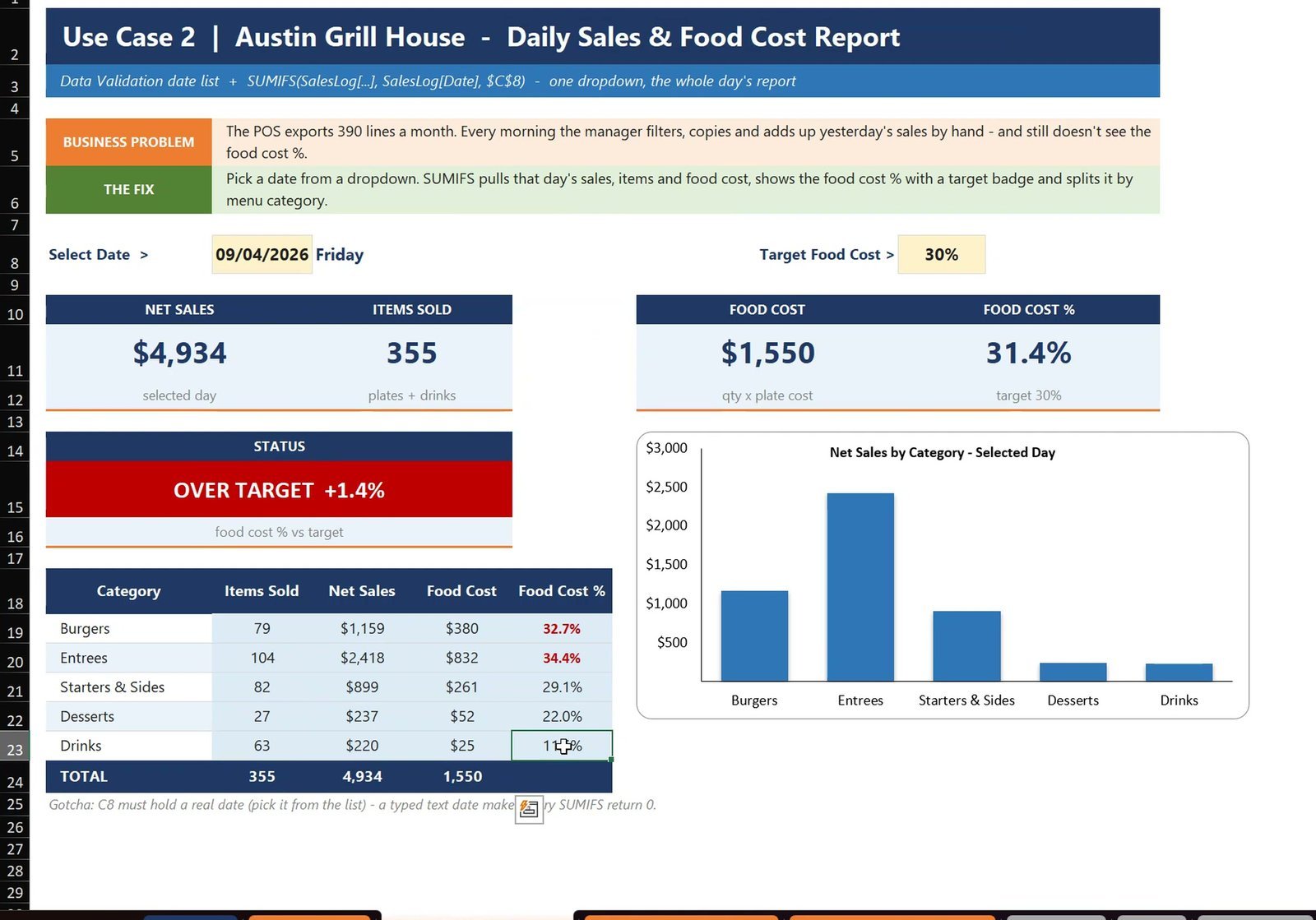
Task: Click the Desserts bar in the chart
Action: [x=1073, y=672]
